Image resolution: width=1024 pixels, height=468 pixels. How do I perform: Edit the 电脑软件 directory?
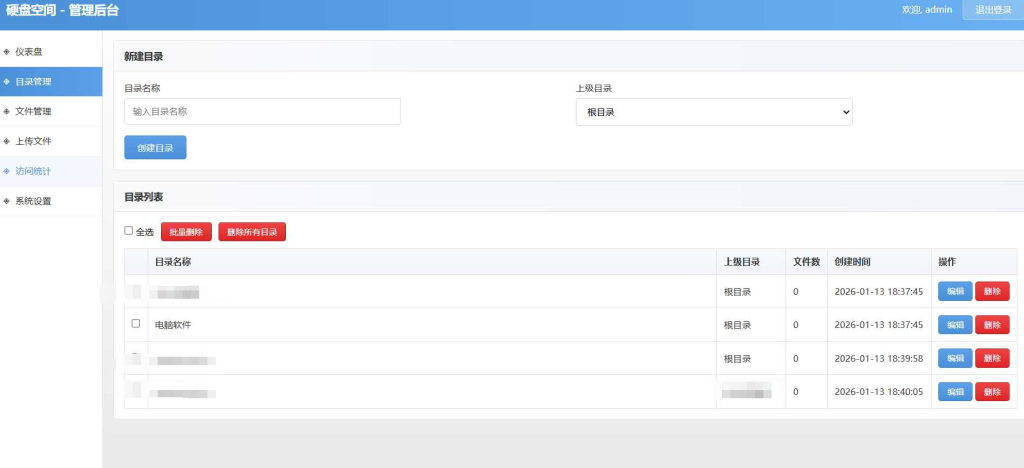click(x=955, y=324)
